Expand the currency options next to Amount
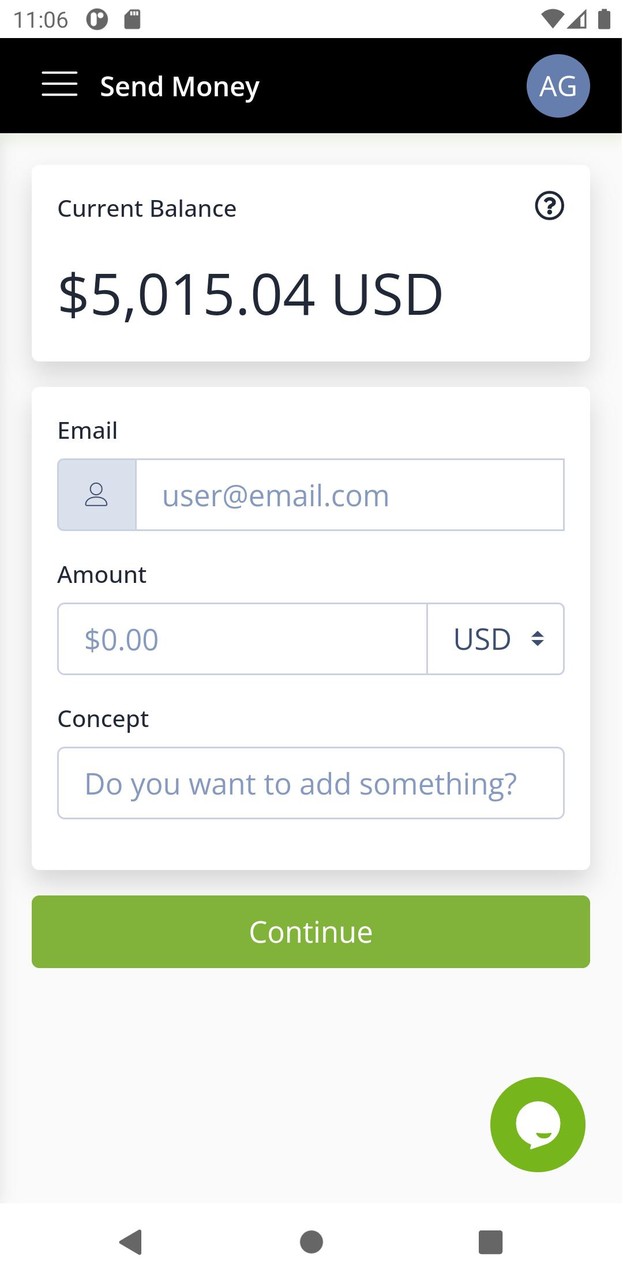Screen dimensions: 623x1280 pos(496,639)
